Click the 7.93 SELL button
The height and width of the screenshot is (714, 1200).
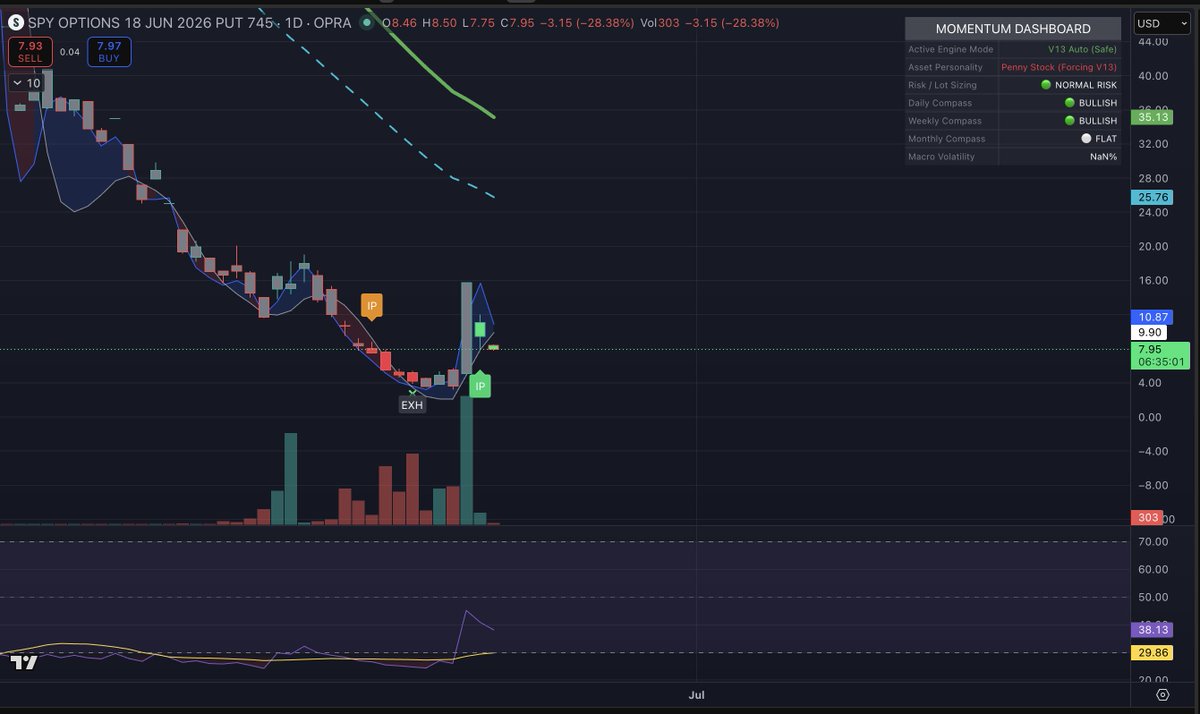pos(30,52)
